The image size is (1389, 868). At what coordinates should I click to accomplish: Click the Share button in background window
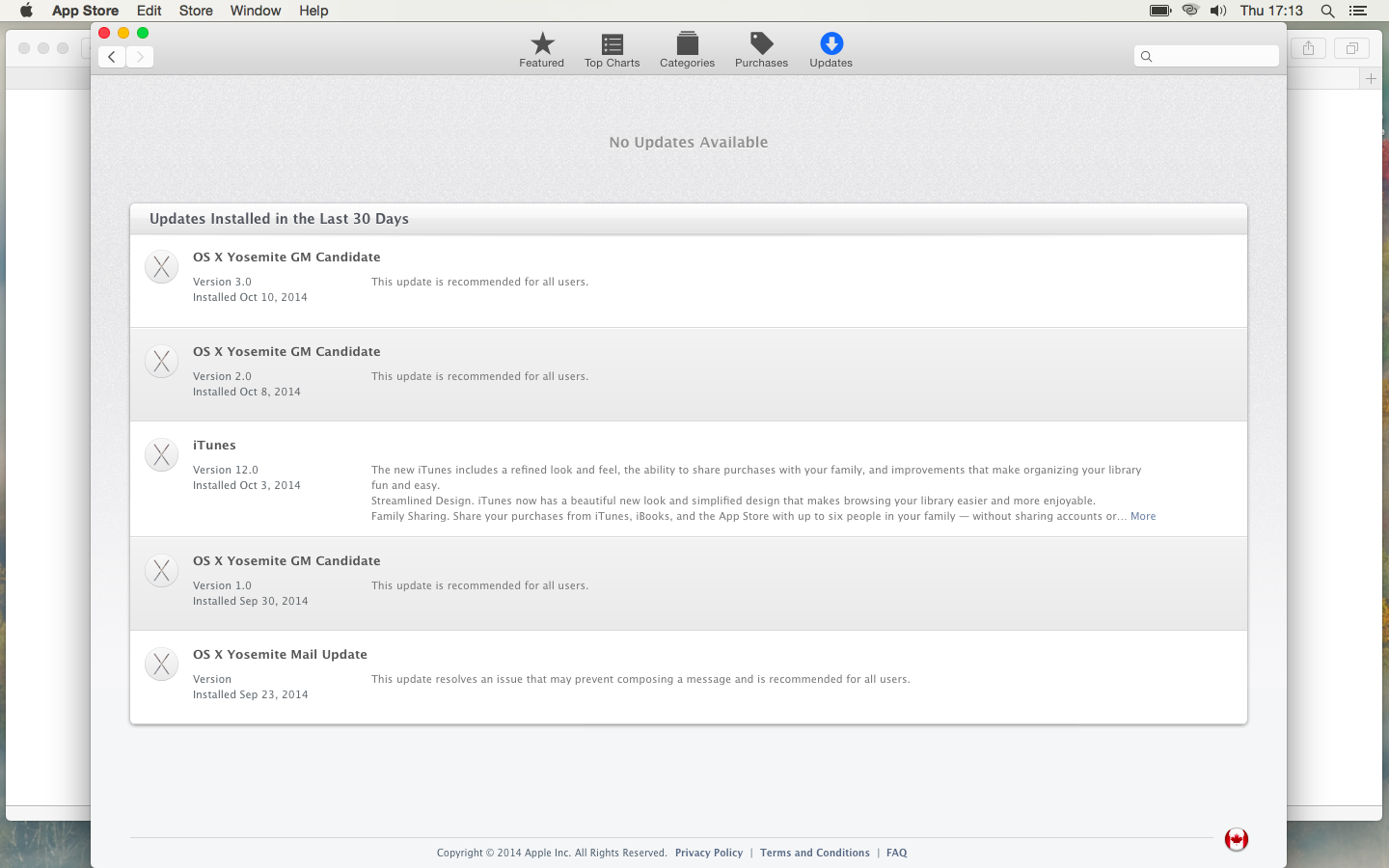[x=1309, y=48]
